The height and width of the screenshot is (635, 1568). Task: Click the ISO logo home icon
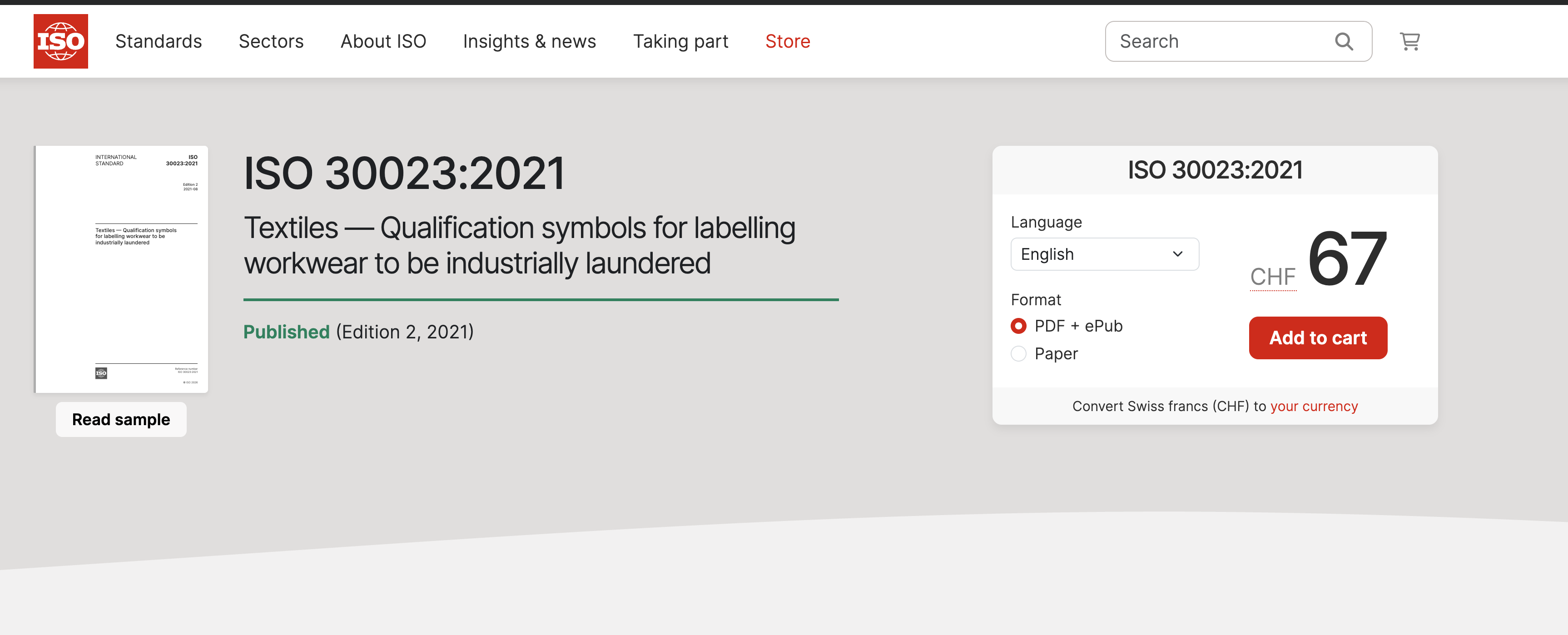pyautogui.click(x=60, y=41)
